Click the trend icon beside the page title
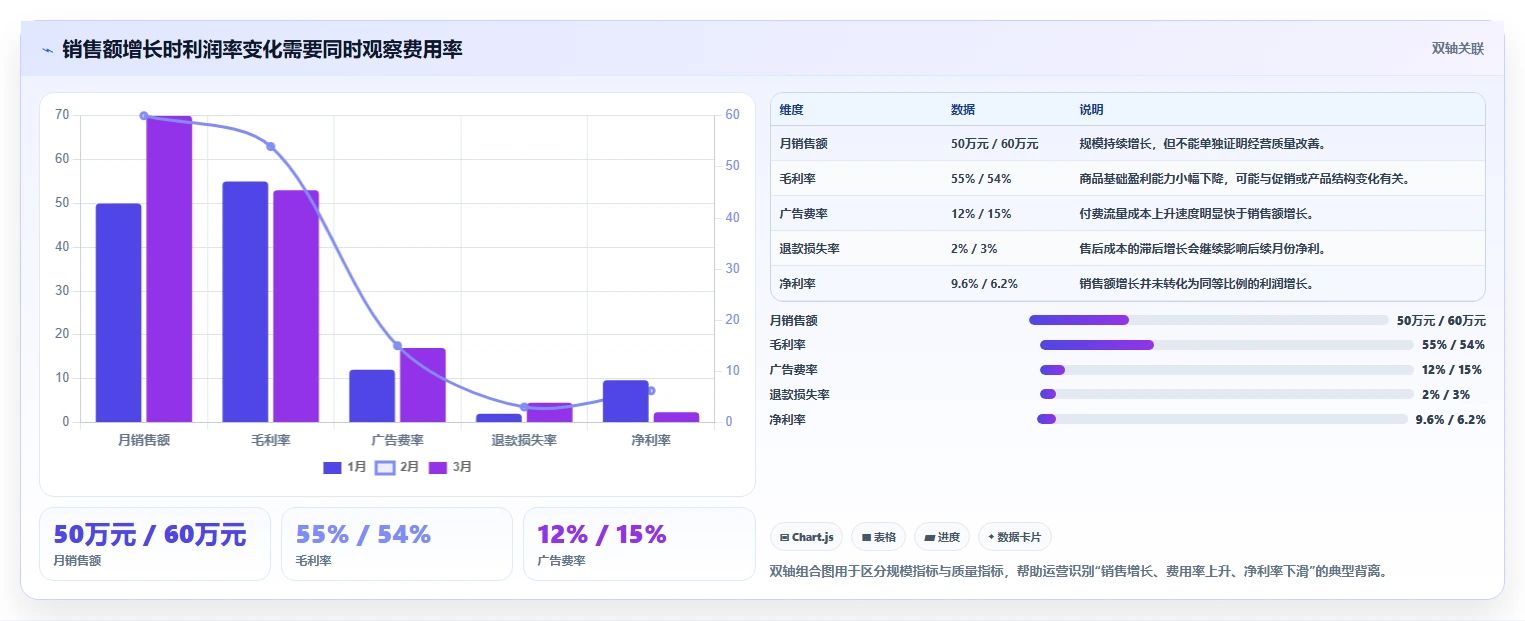 [47, 50]
